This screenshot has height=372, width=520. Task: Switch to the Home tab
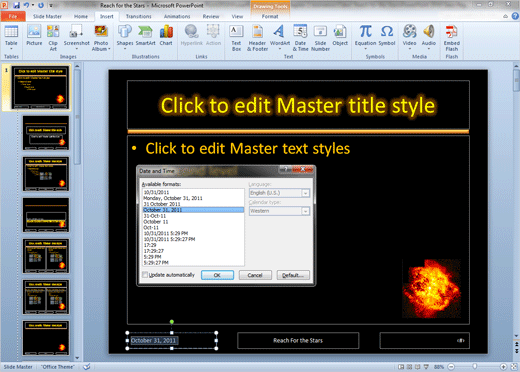[81, 16]
